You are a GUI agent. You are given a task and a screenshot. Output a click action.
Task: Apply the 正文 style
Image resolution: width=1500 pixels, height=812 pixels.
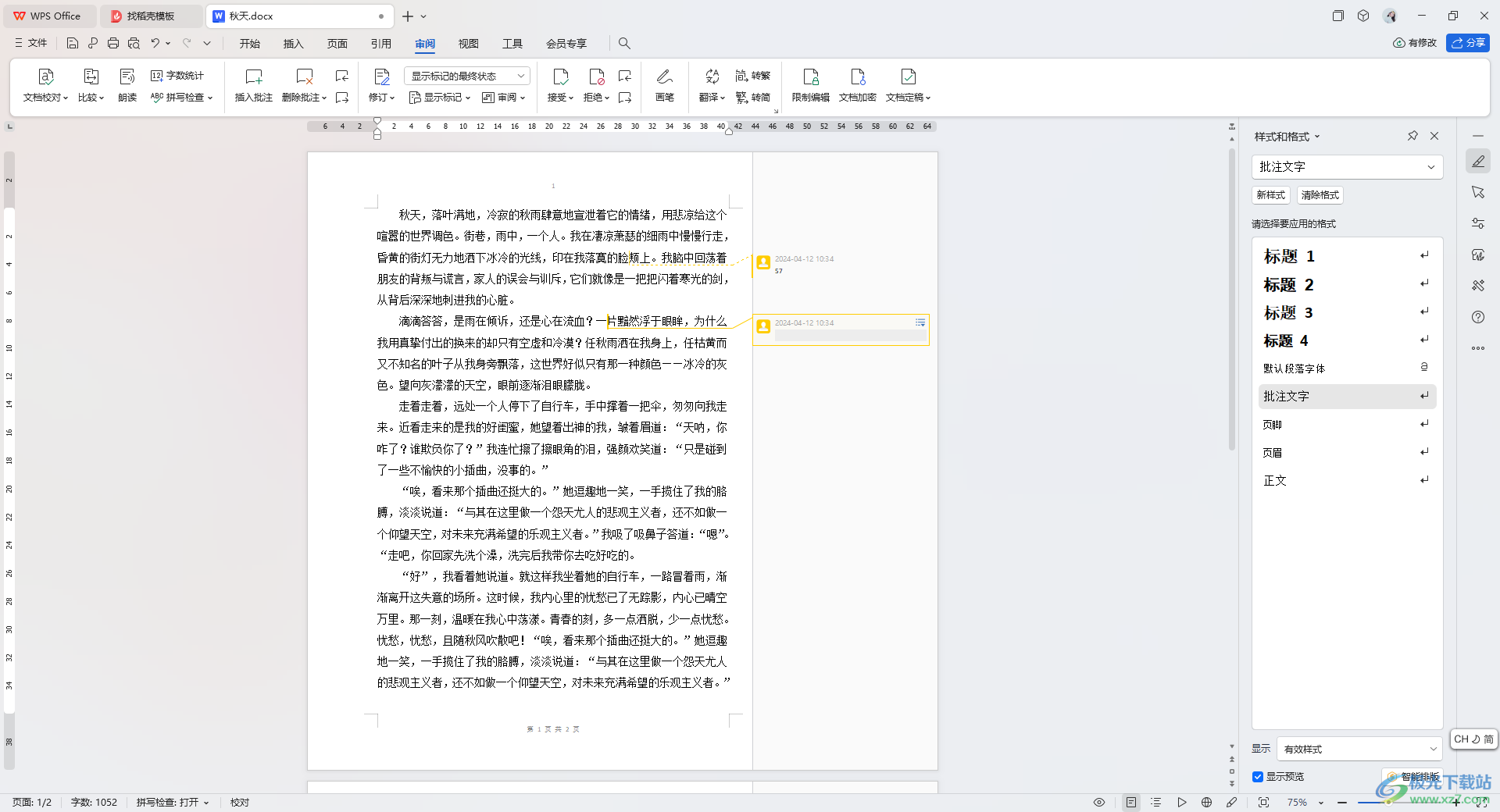[x=1347, y=481]
